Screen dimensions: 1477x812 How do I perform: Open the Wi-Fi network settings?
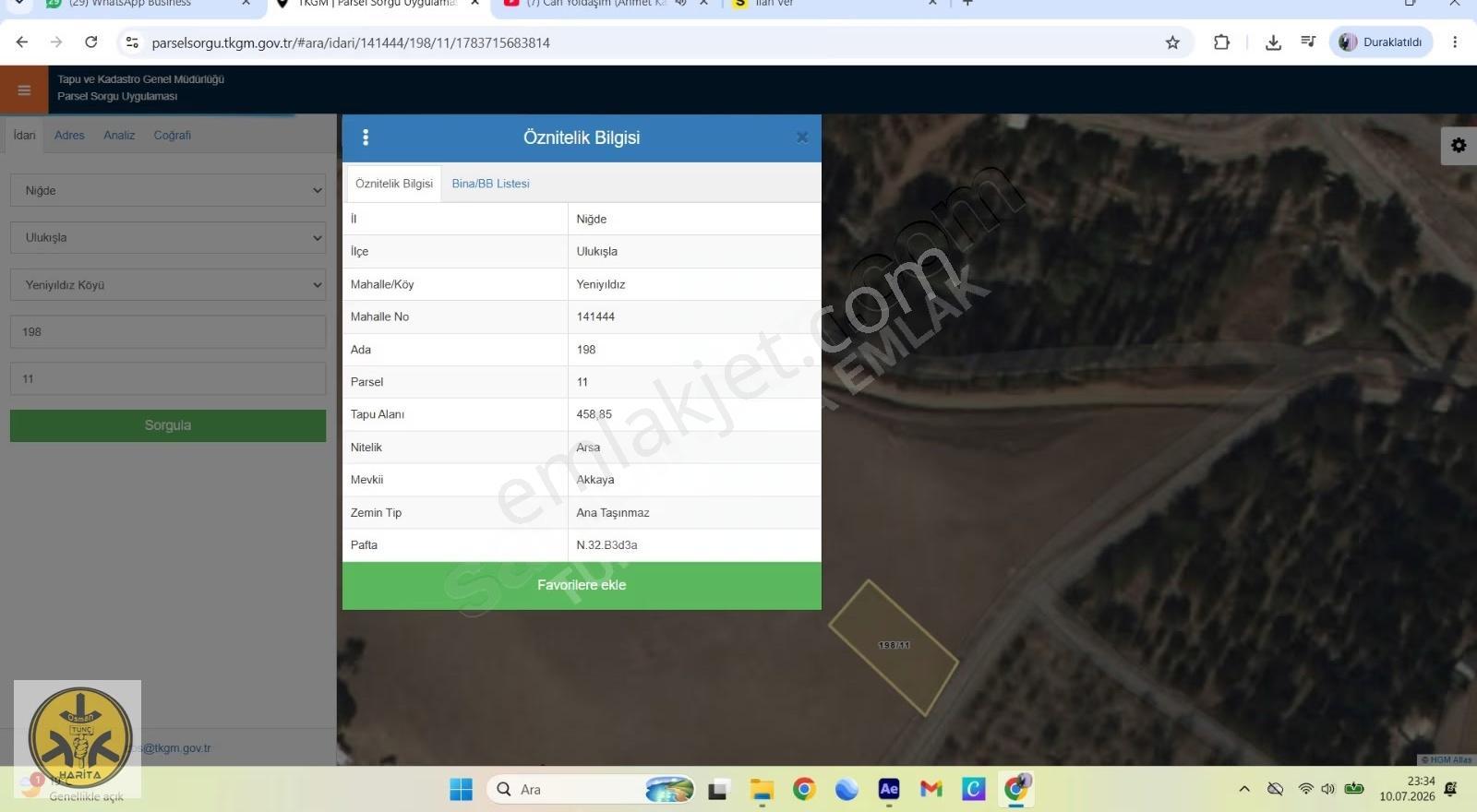click(x=1305, y=789)
